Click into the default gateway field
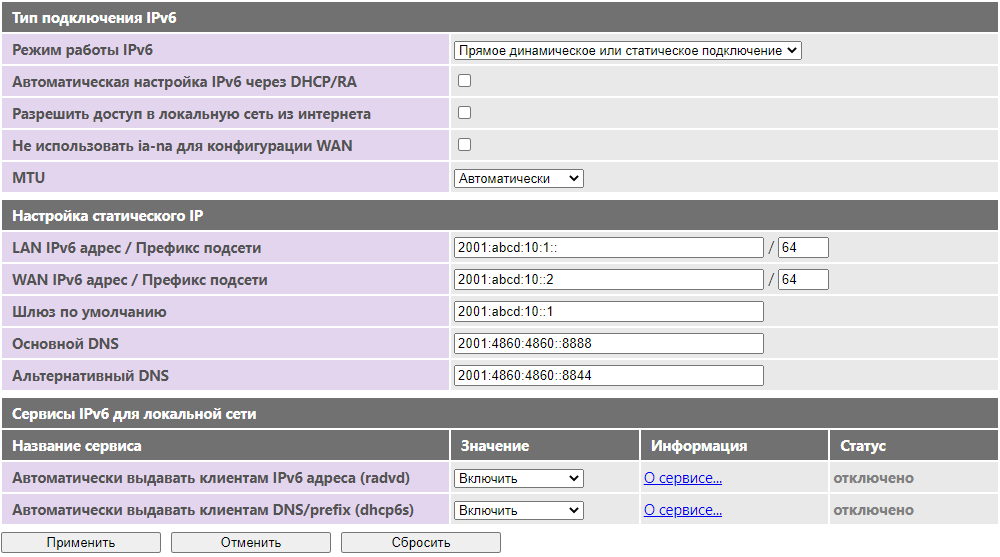The height and width of the screenshot is (557, 1000). [x=608, y=311]
